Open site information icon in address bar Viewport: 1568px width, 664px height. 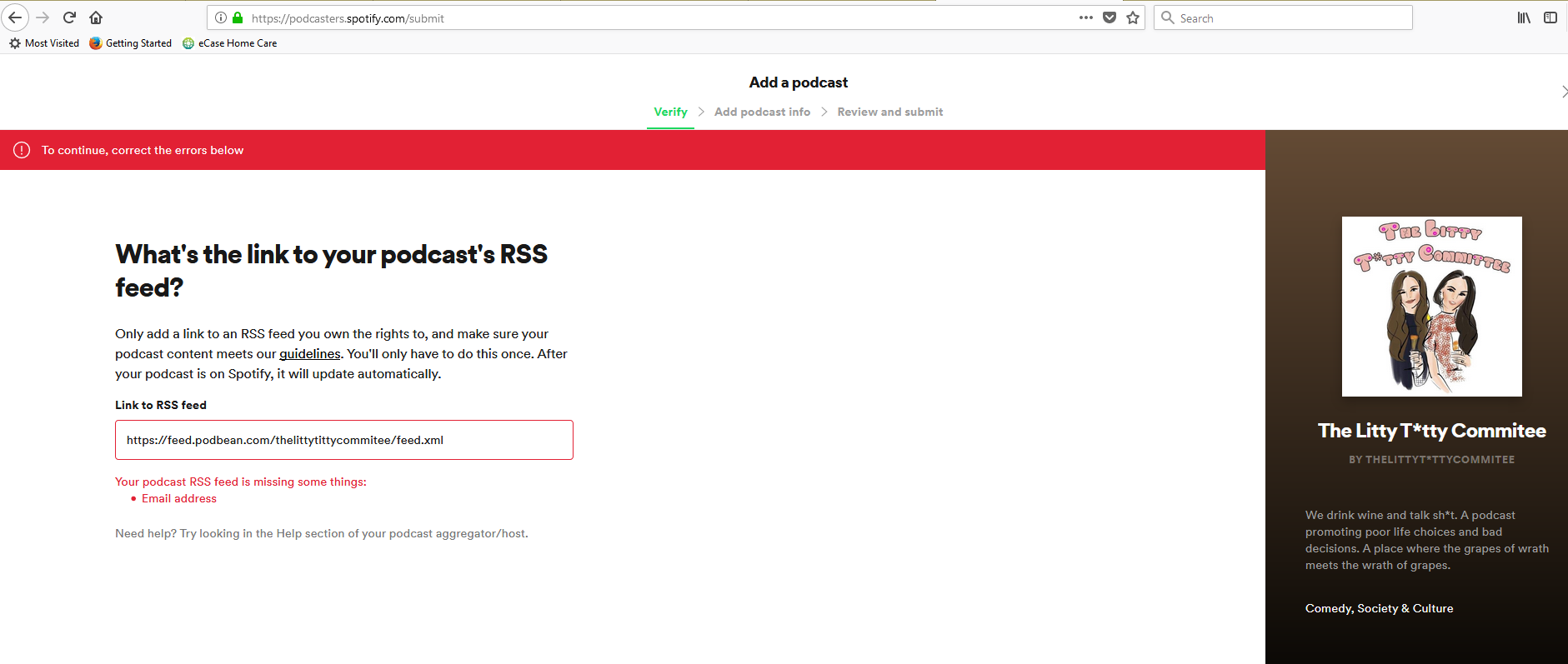pos(221,17)
